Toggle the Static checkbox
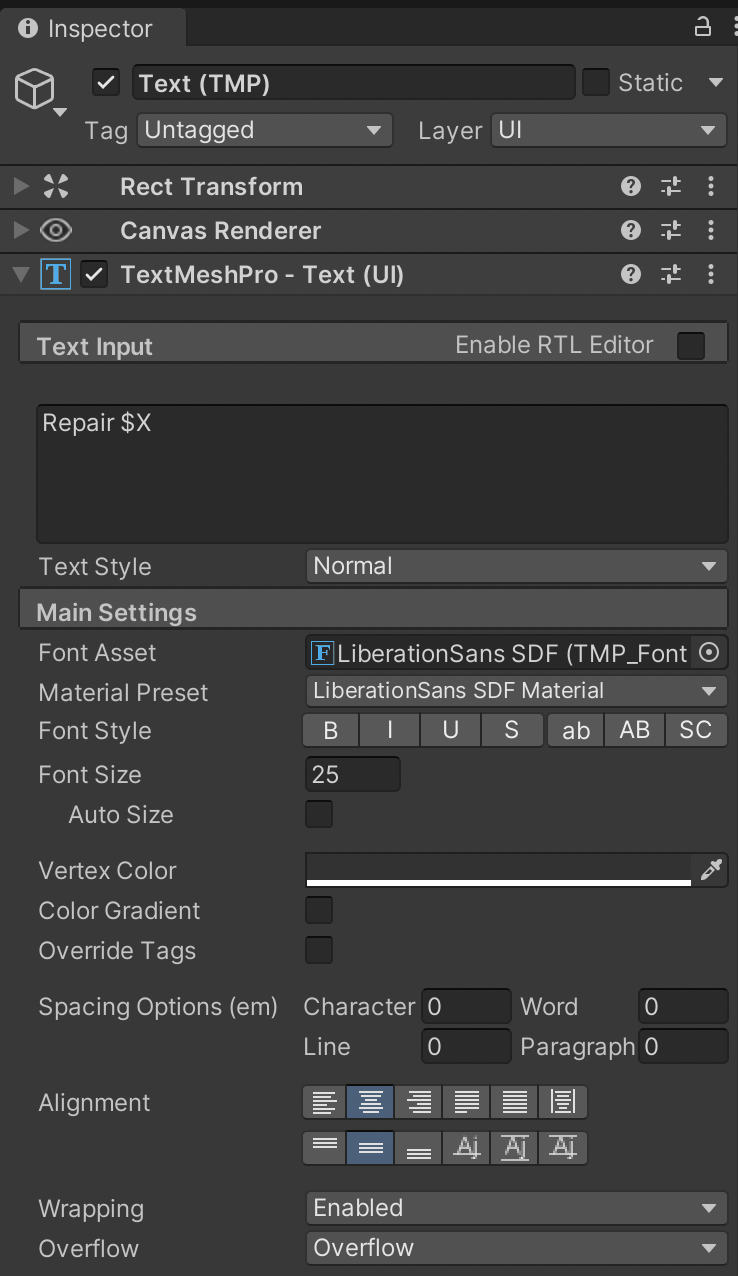Image resolution: width=738 pixels, height=1276 pixels. (596, 83)
